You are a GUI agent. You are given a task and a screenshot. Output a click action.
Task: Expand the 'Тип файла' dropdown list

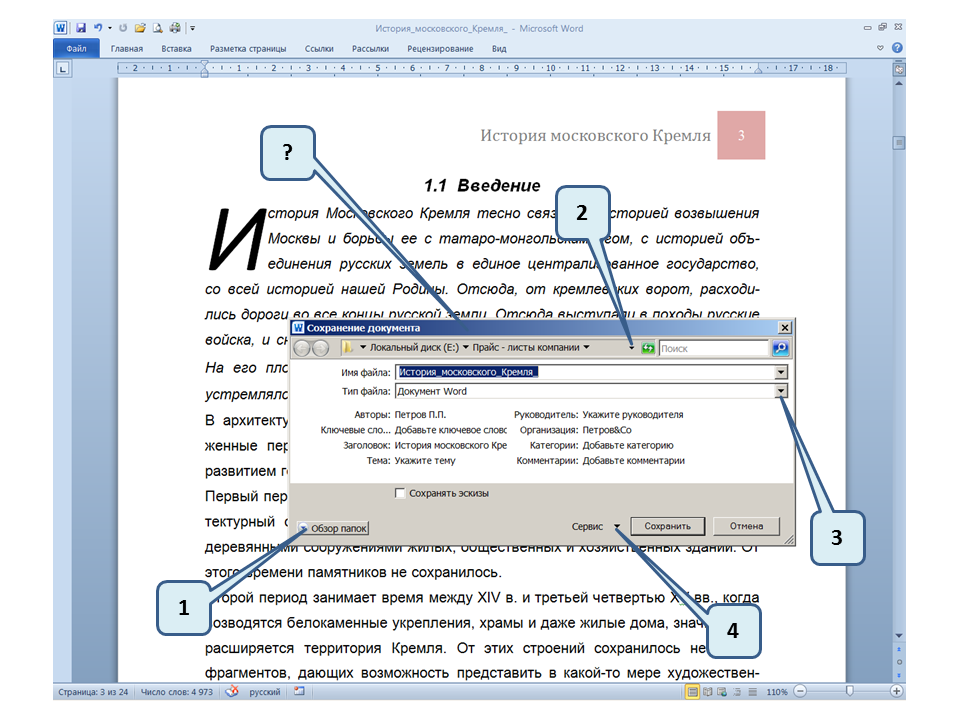click(x=781, y=391)
